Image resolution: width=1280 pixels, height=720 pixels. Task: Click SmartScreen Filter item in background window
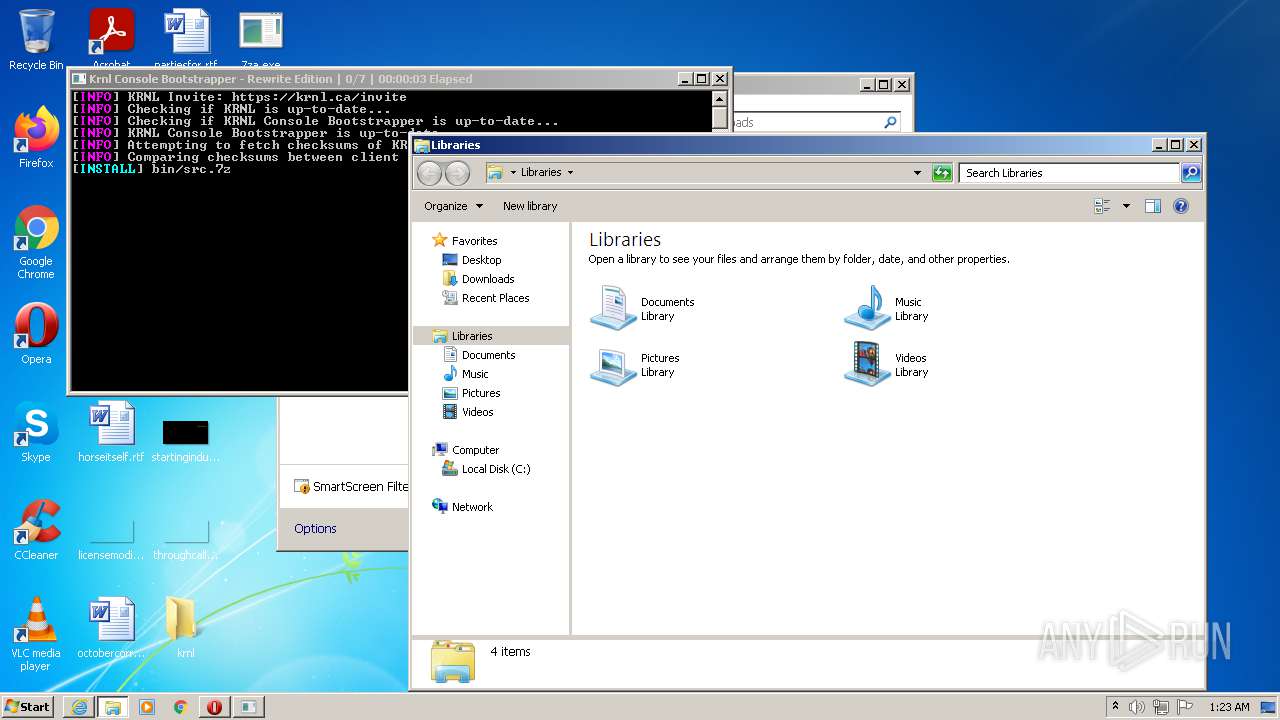[351, 487]
